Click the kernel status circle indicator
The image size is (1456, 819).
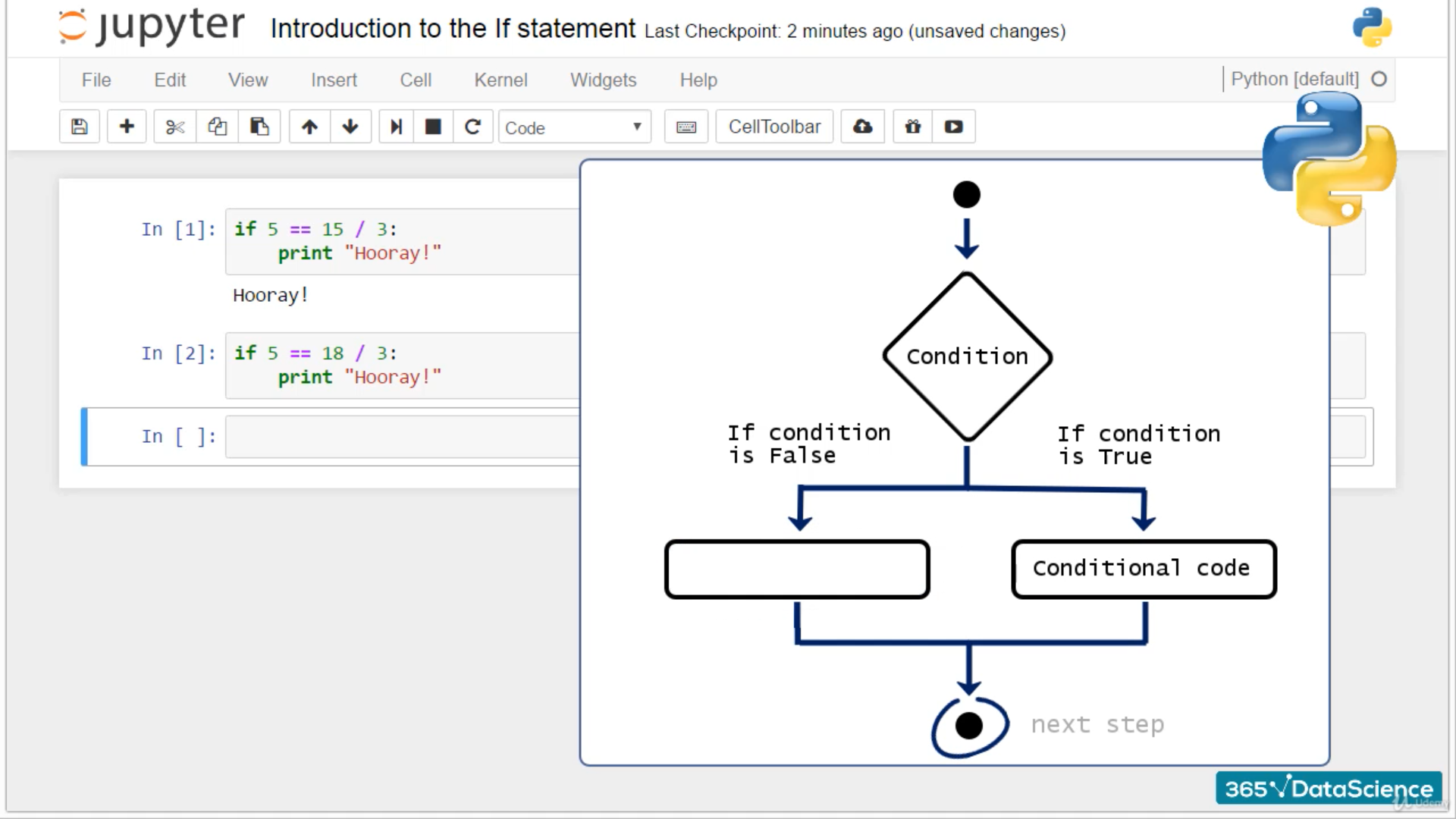pyautogui.click(x=1379, y=79)
